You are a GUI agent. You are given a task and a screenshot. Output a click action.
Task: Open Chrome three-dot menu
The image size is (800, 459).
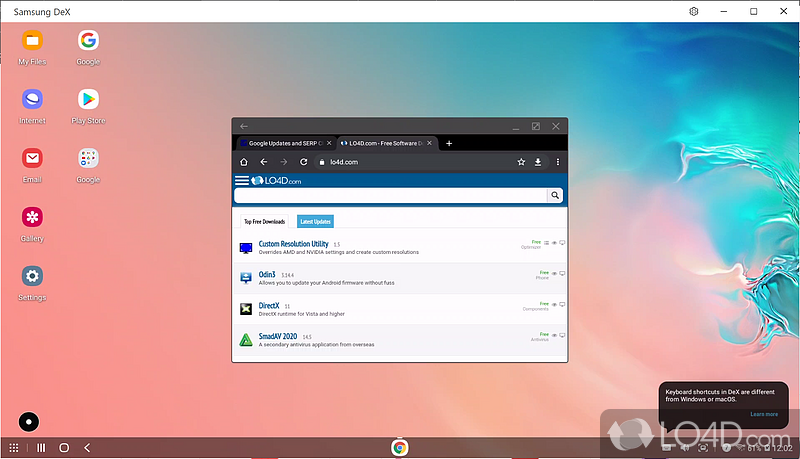(558, 162)
